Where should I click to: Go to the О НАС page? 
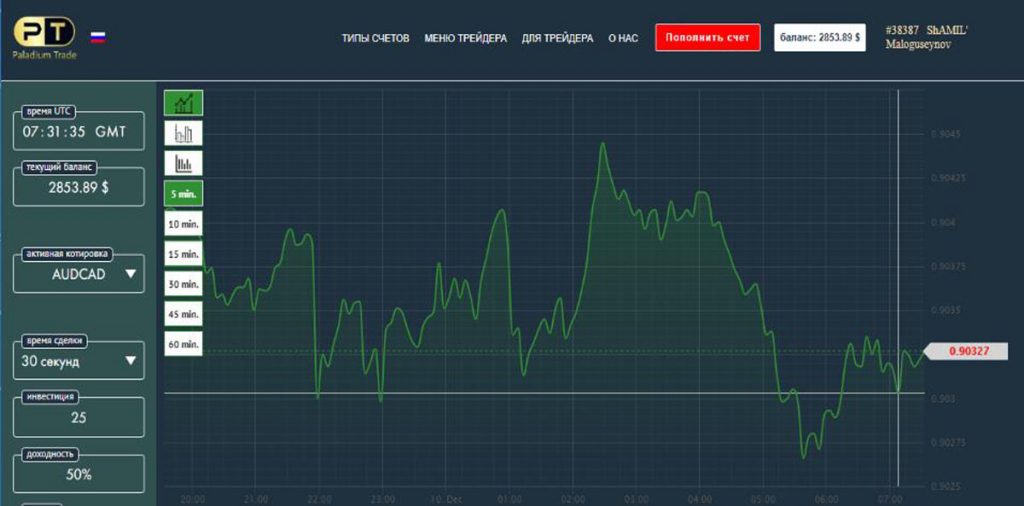[623, 38]
